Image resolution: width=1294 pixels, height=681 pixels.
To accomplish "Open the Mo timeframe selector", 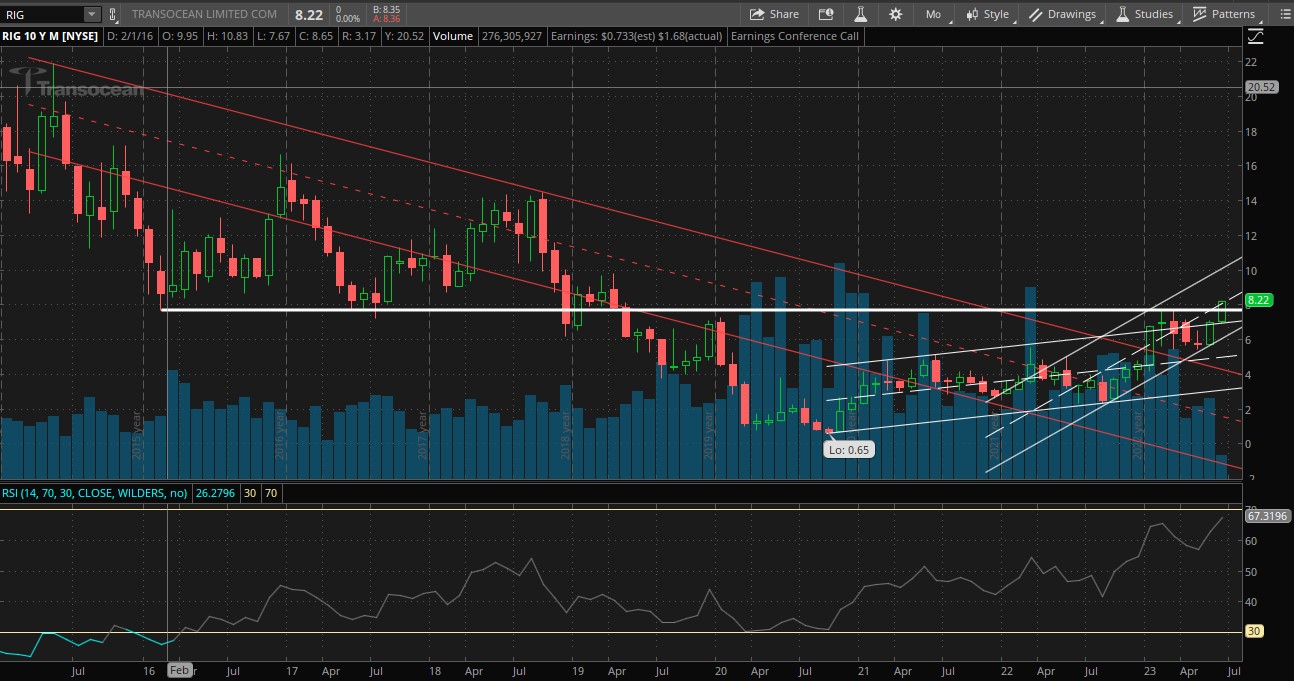I will (933, 14).
